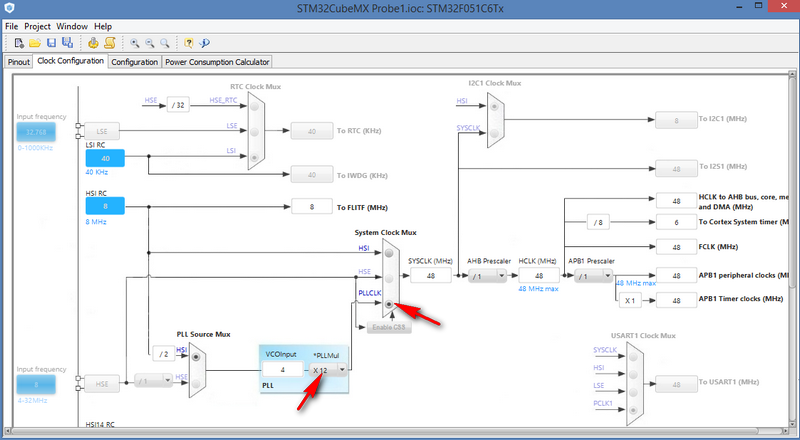The height and width of the screenshot is (440, 800).
Task: Select LSE in USART1 Clock Mux
Action: pyautogui.click(x=634, y=392)
